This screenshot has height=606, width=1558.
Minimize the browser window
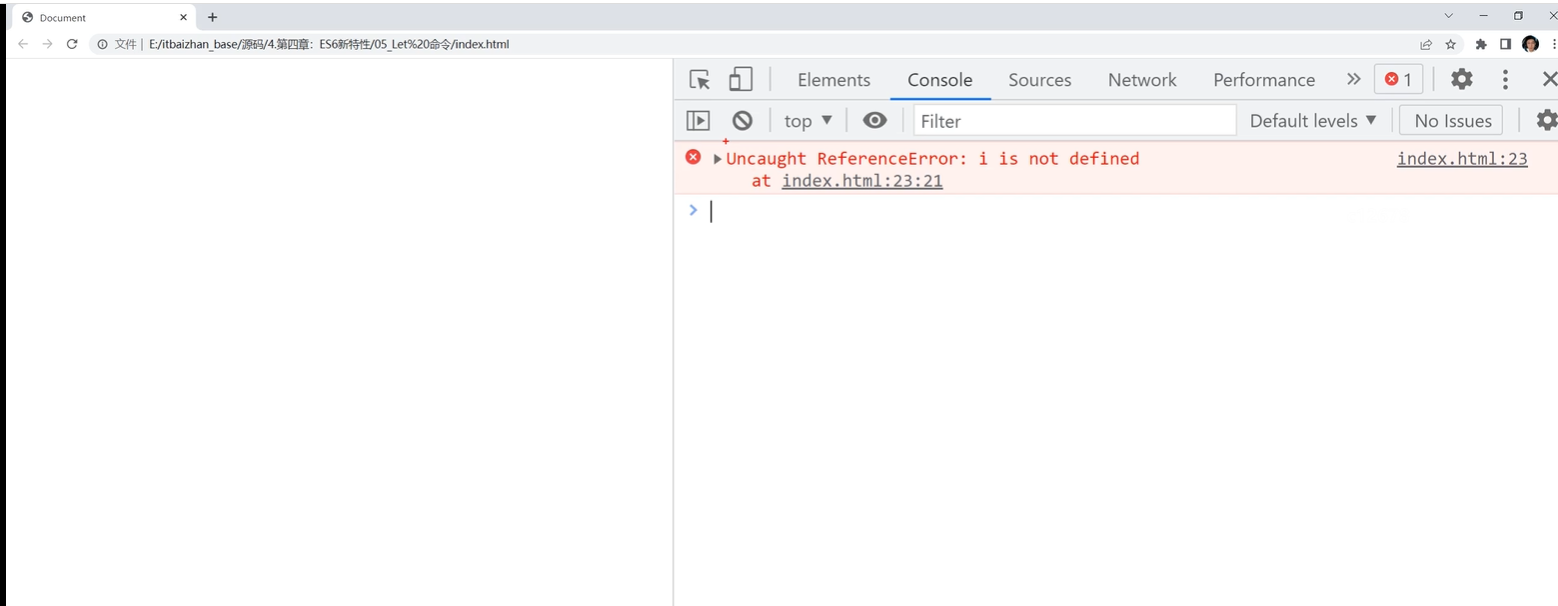[1483, 16]
